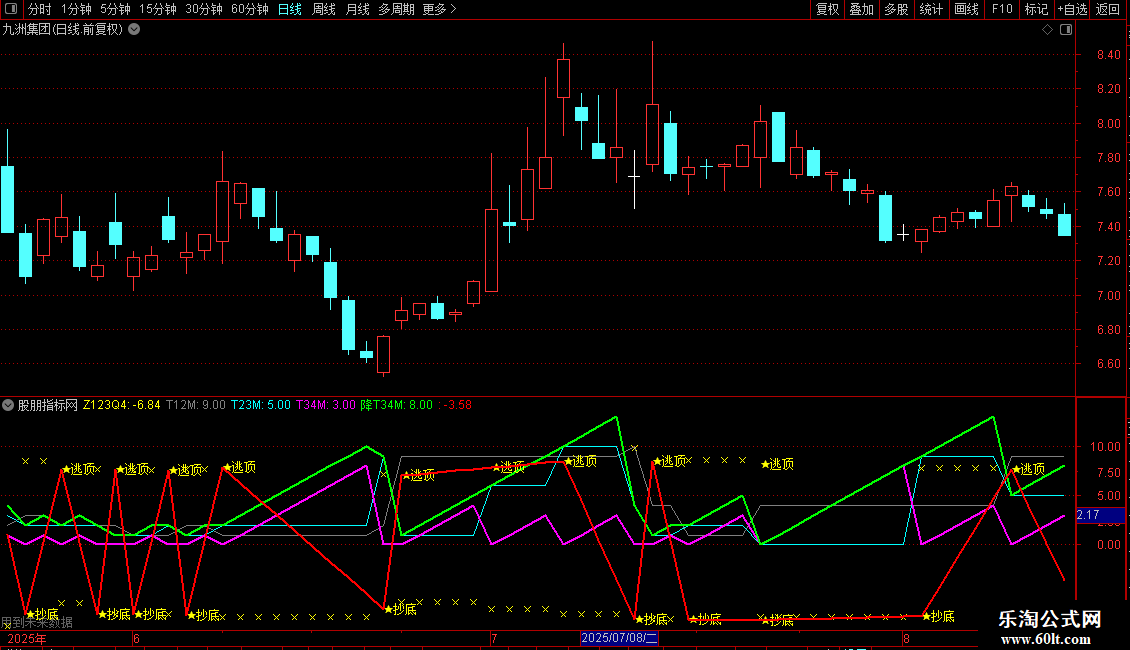Click the diamond icon at chart top-right

click(1047, 29)
